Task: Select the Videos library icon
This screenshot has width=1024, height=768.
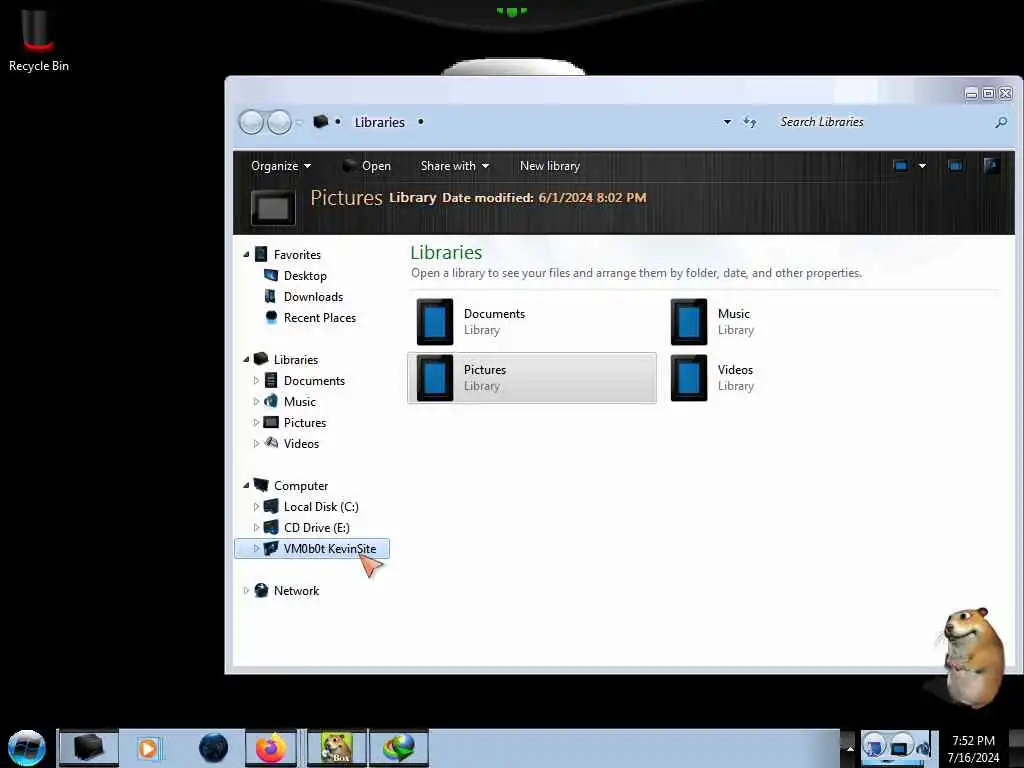Action: click(x=689, y=377)
